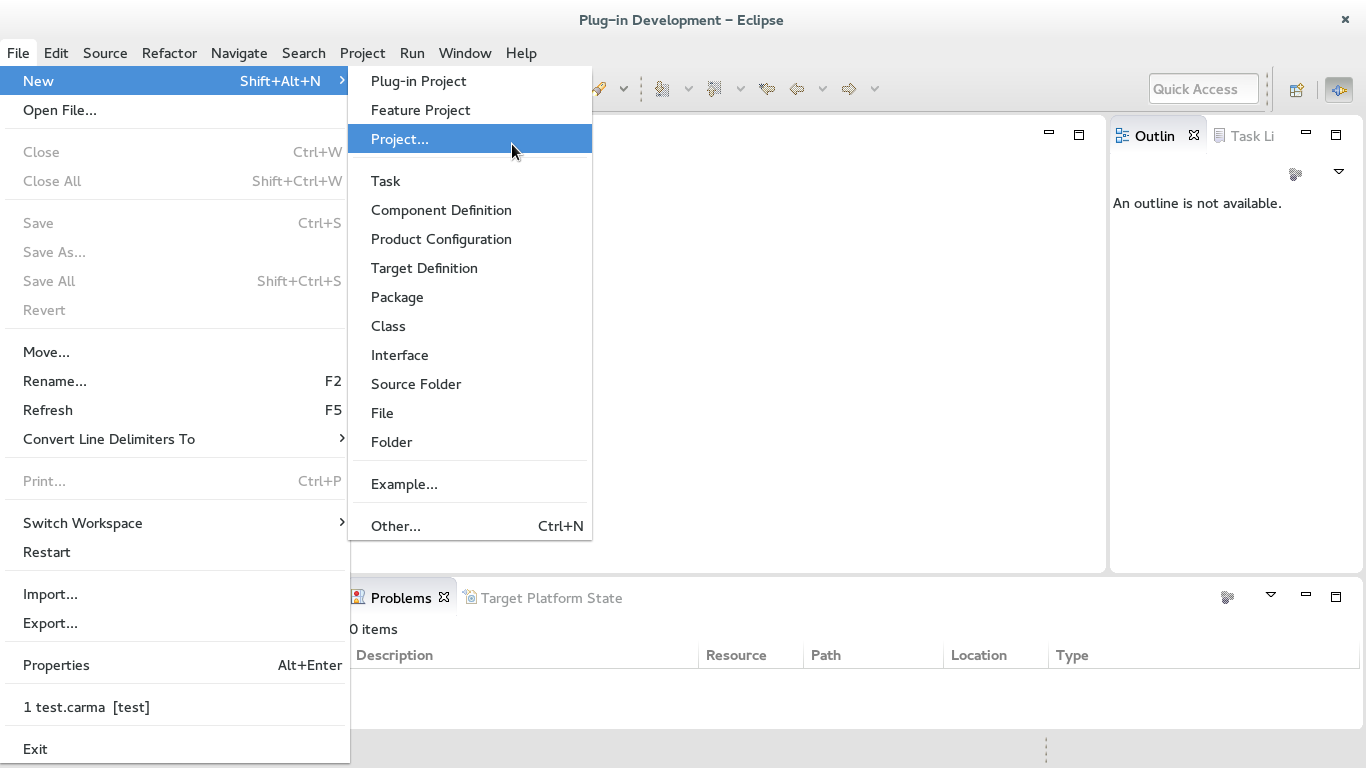1366x768 pixels.
Task: Click inside the Quick Access field
Action: [1203, 88]
